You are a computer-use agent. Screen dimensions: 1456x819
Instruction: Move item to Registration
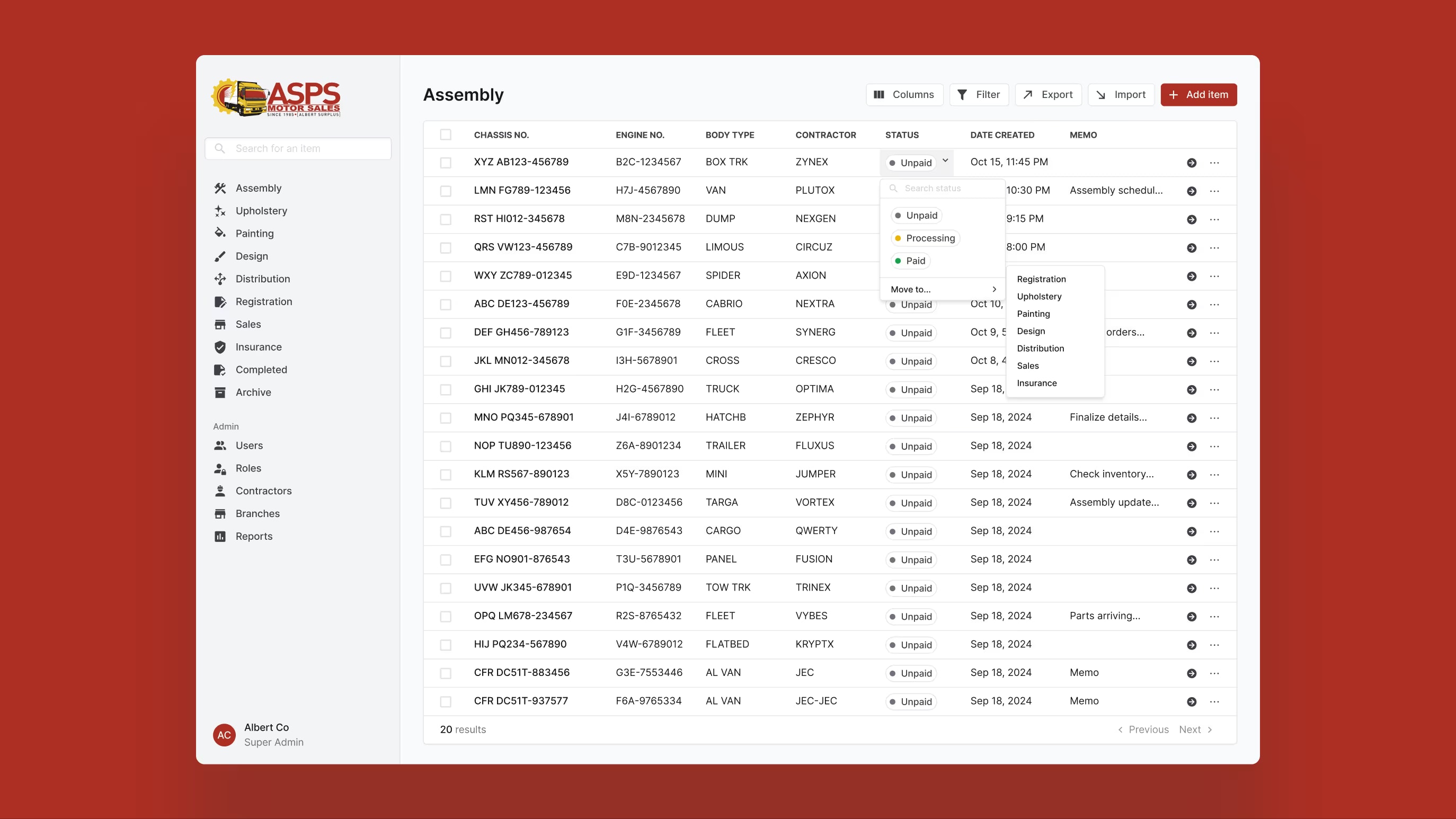pyautogui.click(x=1041, y=279)
